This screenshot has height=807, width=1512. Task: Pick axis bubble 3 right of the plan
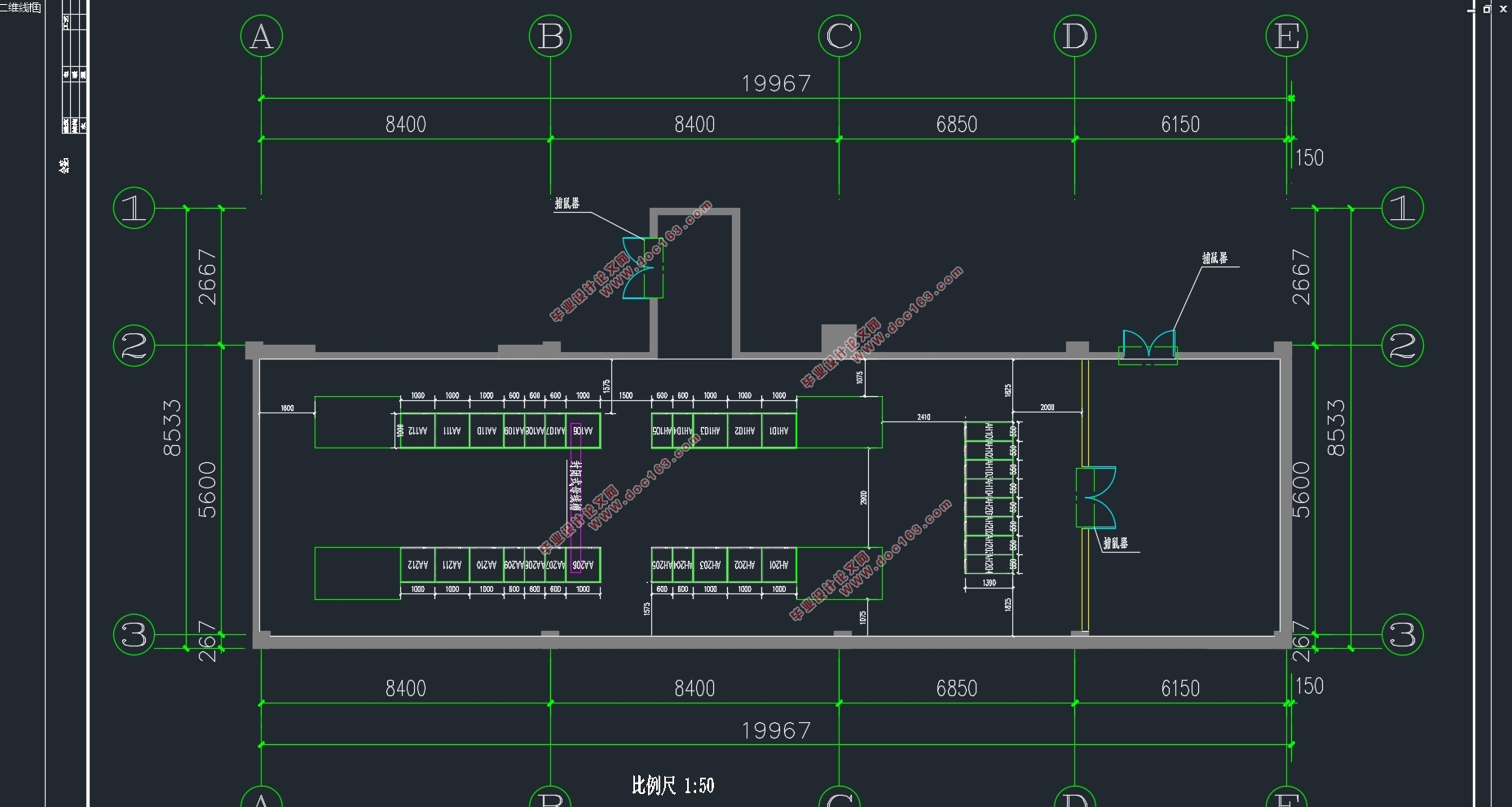(1402, 635)
